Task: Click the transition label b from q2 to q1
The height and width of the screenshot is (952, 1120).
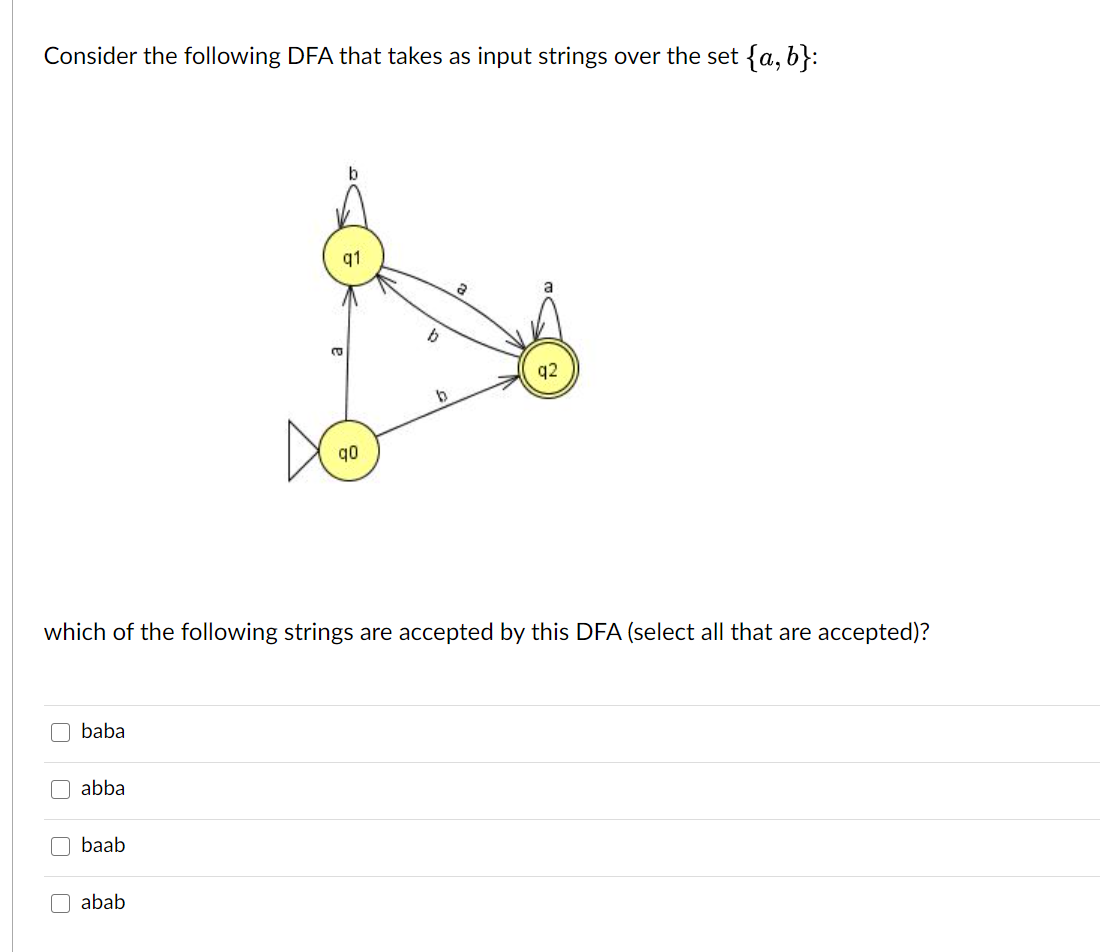Action: coord(432,335)
